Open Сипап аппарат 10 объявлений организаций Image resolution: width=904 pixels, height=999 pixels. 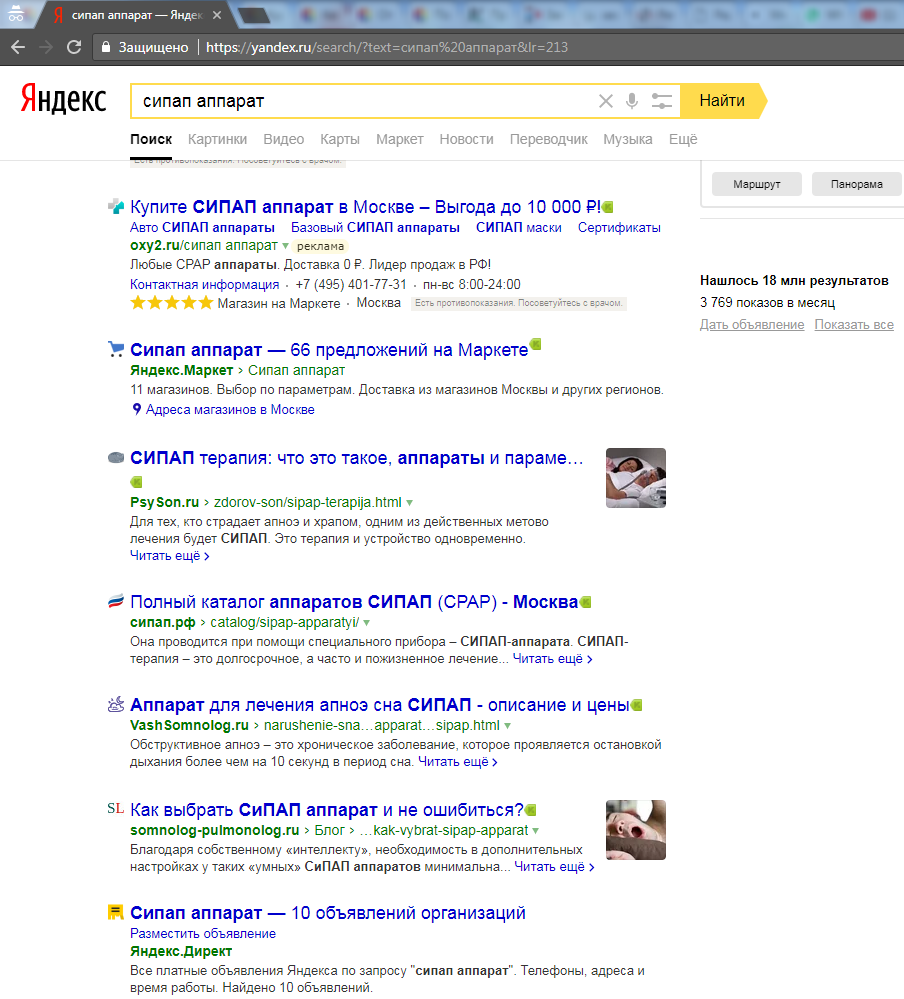click(327, 913)
